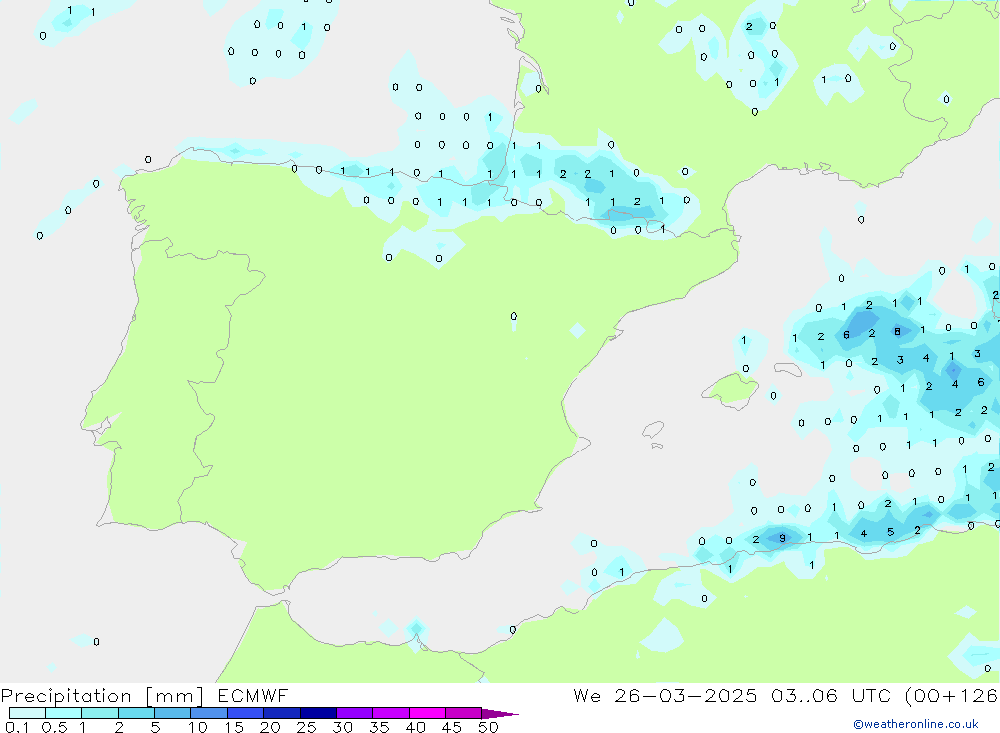Click the '0.5' legend scale label

(x=54, y=727)
